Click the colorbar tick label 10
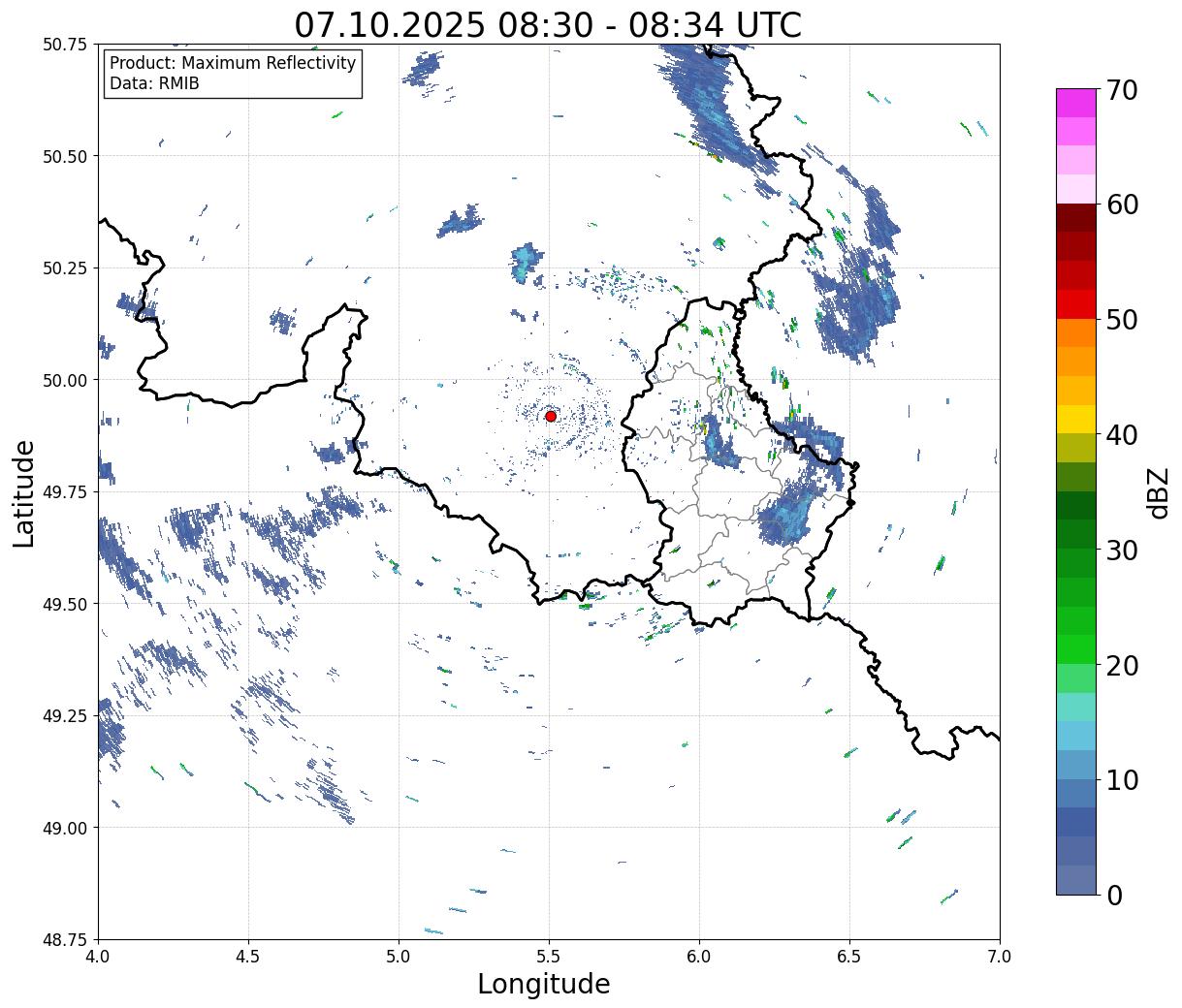The image size is (1182, 1008). coord(1122,780)
